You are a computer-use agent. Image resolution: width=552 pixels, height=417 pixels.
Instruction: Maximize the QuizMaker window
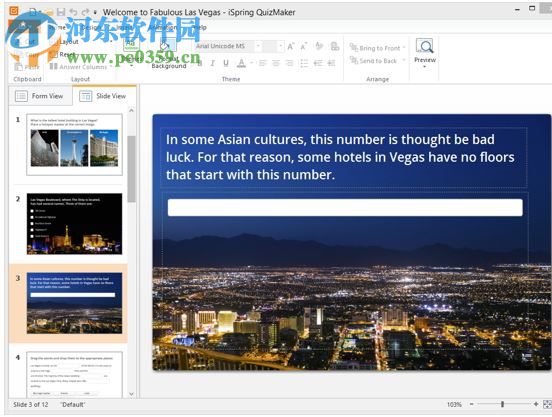pyautogui.click(x=532, y=8)
